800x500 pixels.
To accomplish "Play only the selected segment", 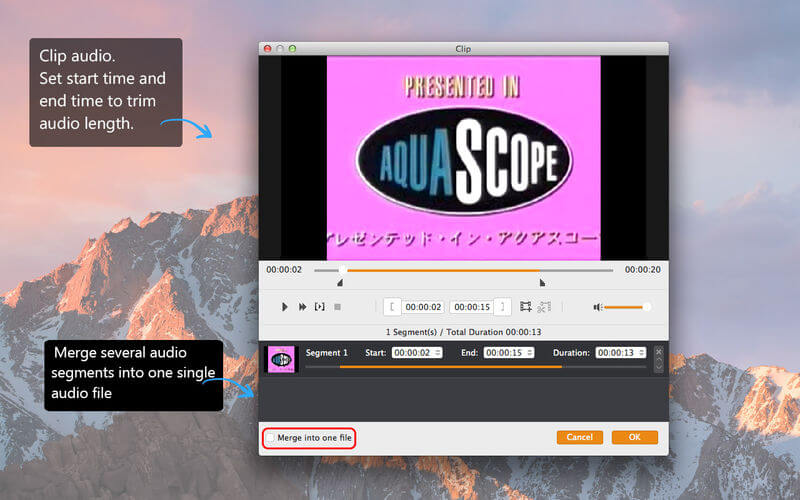I will (319, 307).
